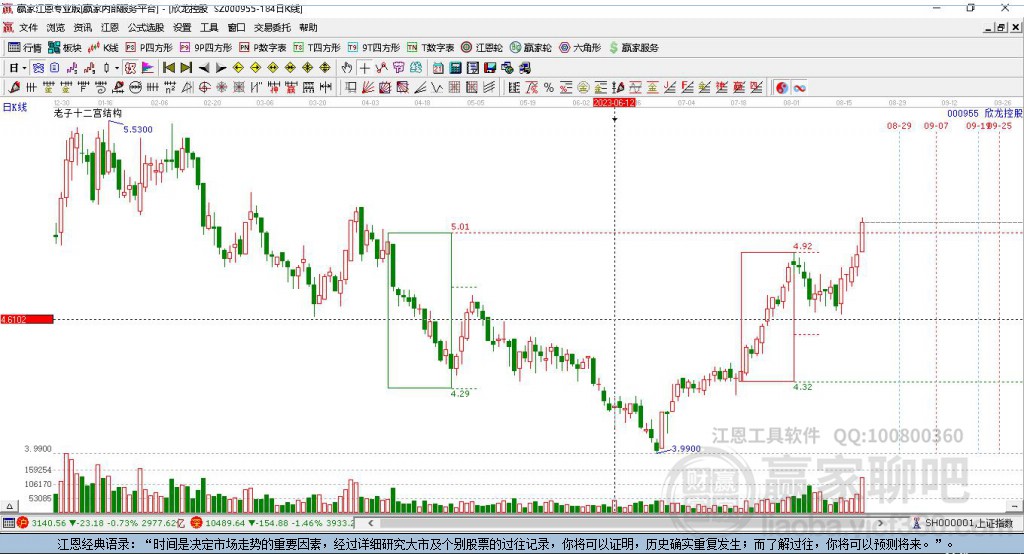This screenshot has height=554, width=1024.
Task: Click the 5.01 price level label
Action: tap(460, 227)
